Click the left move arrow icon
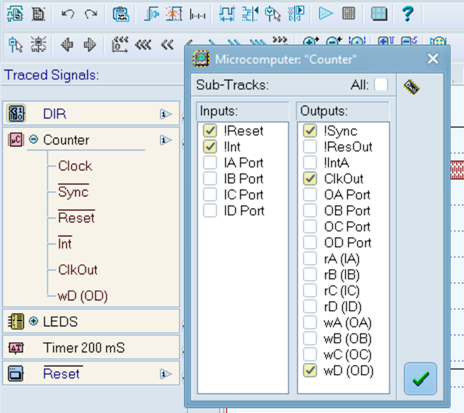464x413 pixels. (67, 44)
